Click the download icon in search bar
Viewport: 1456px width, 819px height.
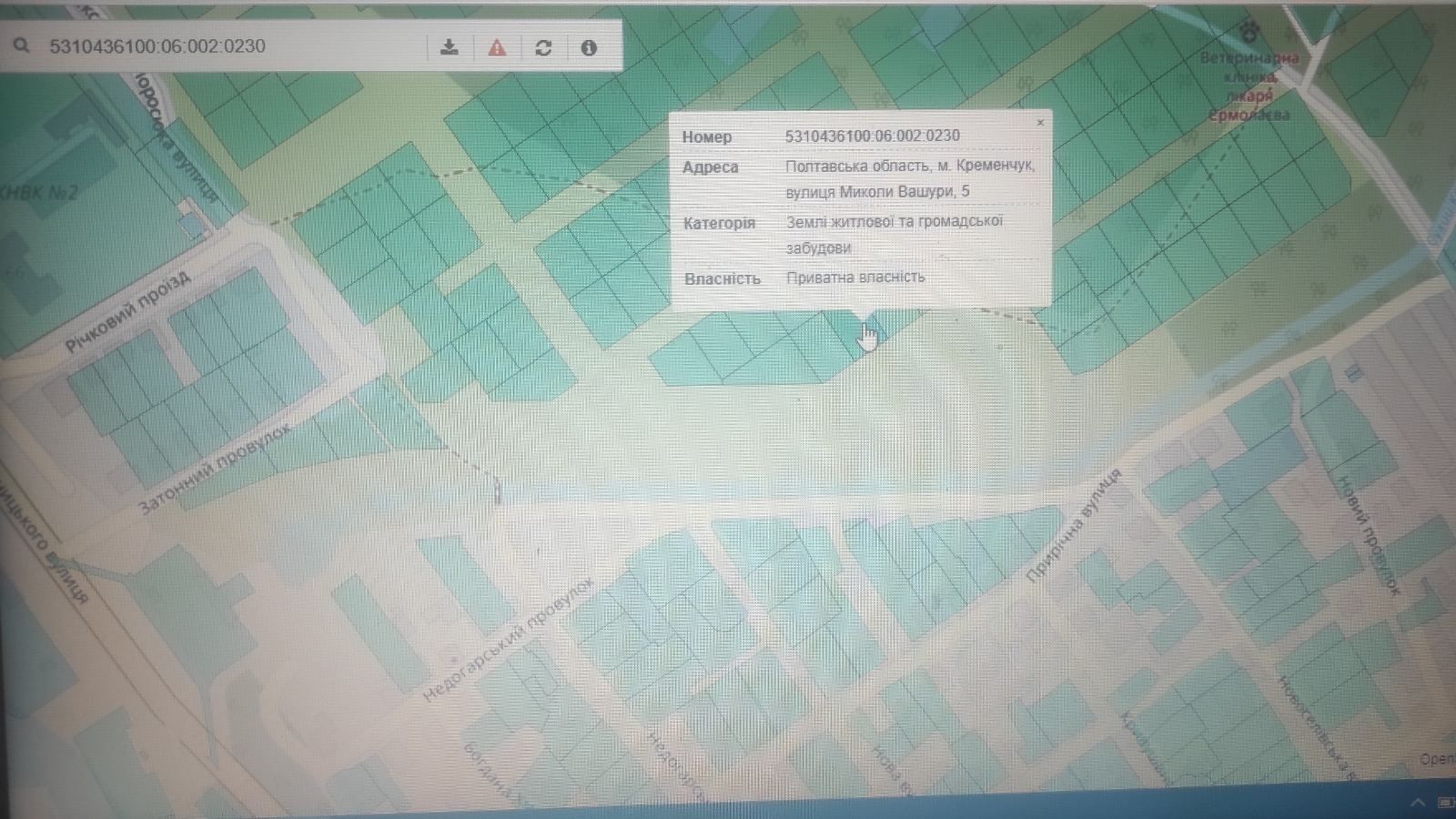pos(449,47)
